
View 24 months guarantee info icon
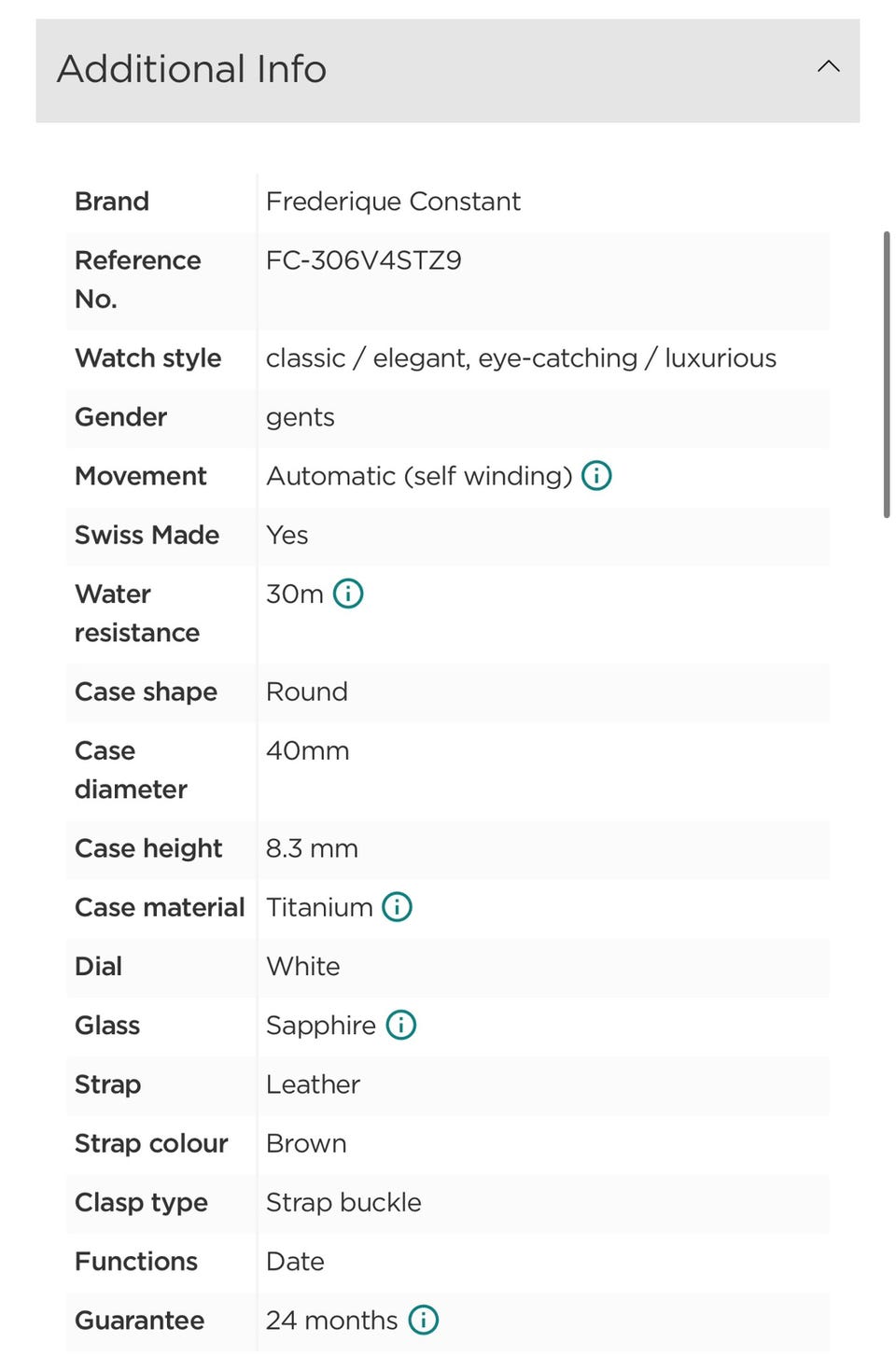[424, 1320]
